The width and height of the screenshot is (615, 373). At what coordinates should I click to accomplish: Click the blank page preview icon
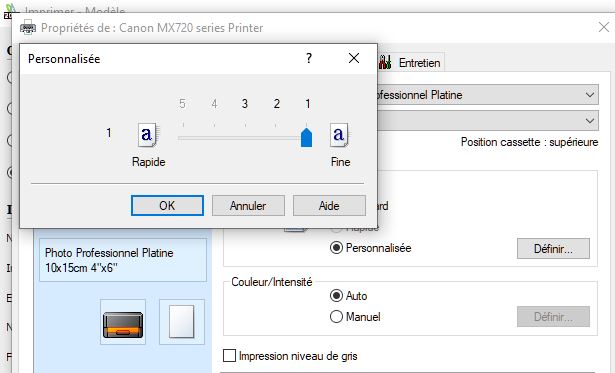tap(182, 322)
